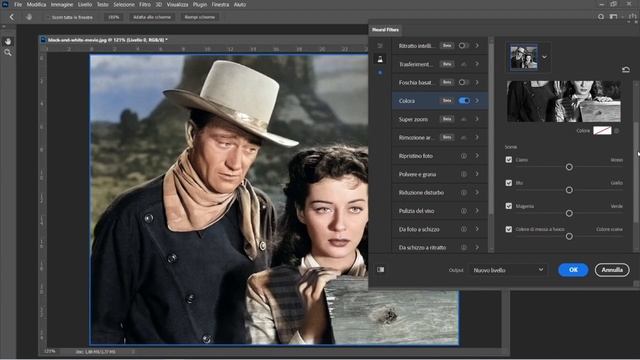Click the grayscale focus-point preview image

564,101
